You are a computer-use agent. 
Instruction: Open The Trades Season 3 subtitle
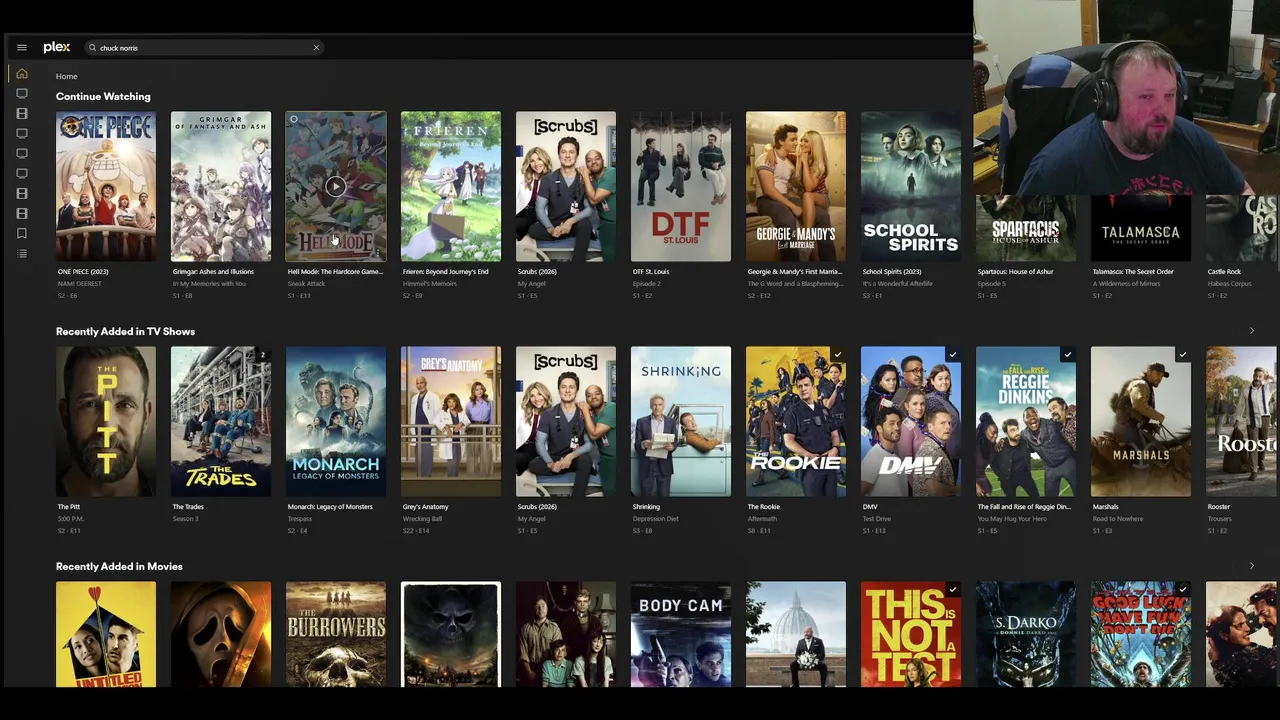(x=185, y=518)
